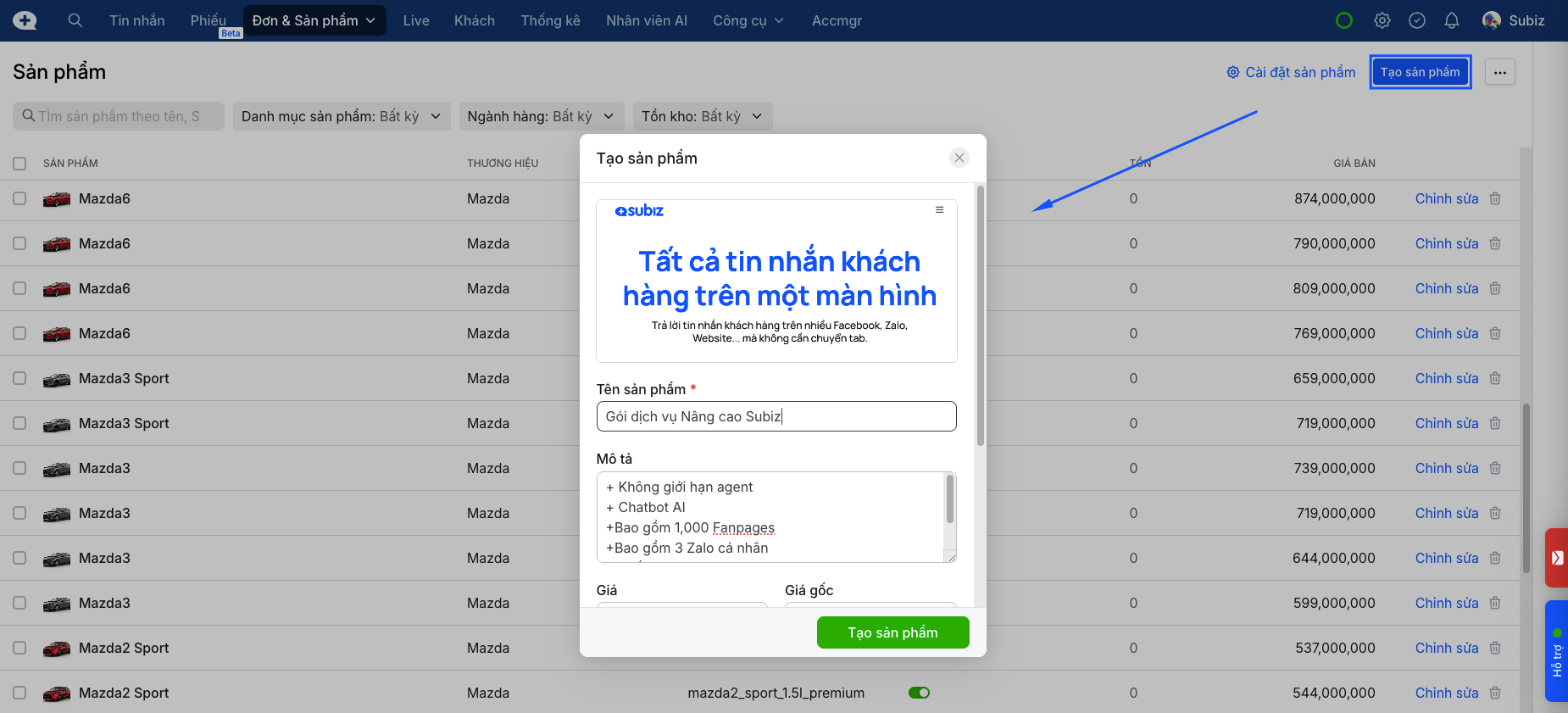The width and height of the screenshot is (1568, 713).
Task: Open the settings gear icon in header
Action: (1382, 20)
